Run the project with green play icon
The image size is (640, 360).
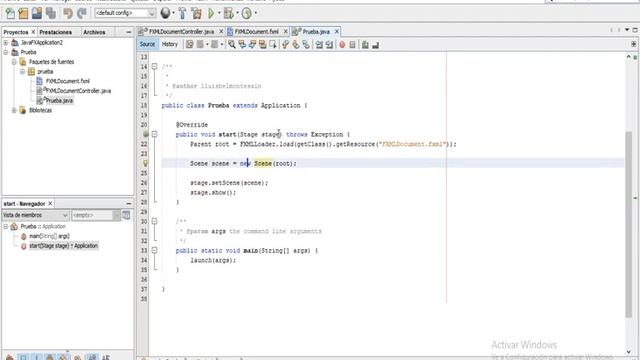click(211, 13)
